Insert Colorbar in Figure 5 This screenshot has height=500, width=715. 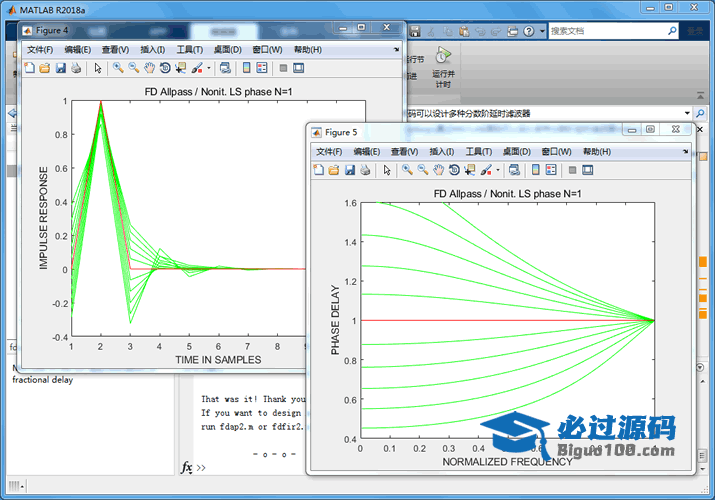(536, 170)
